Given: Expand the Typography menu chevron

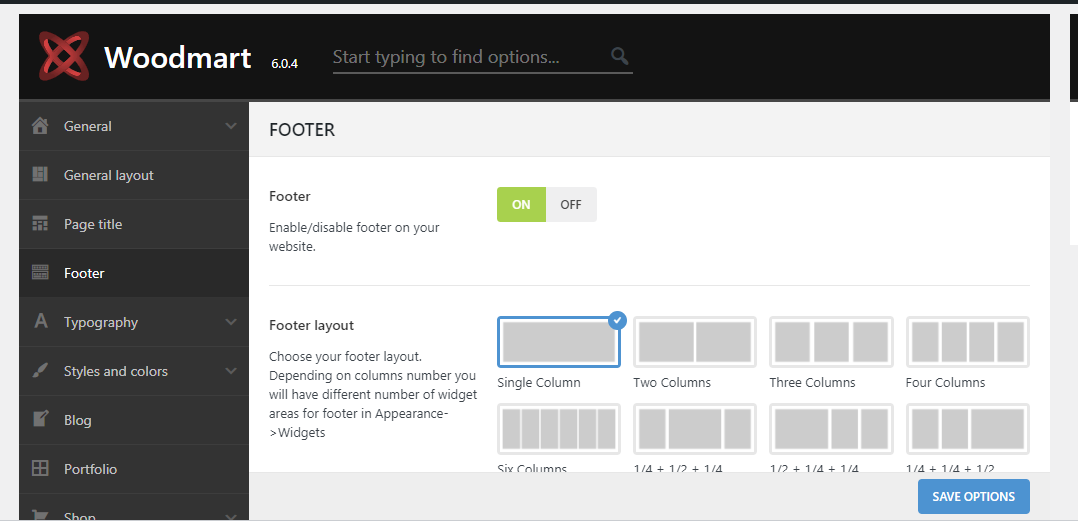Looking at the screenshot, I should [x=230, y=322].
